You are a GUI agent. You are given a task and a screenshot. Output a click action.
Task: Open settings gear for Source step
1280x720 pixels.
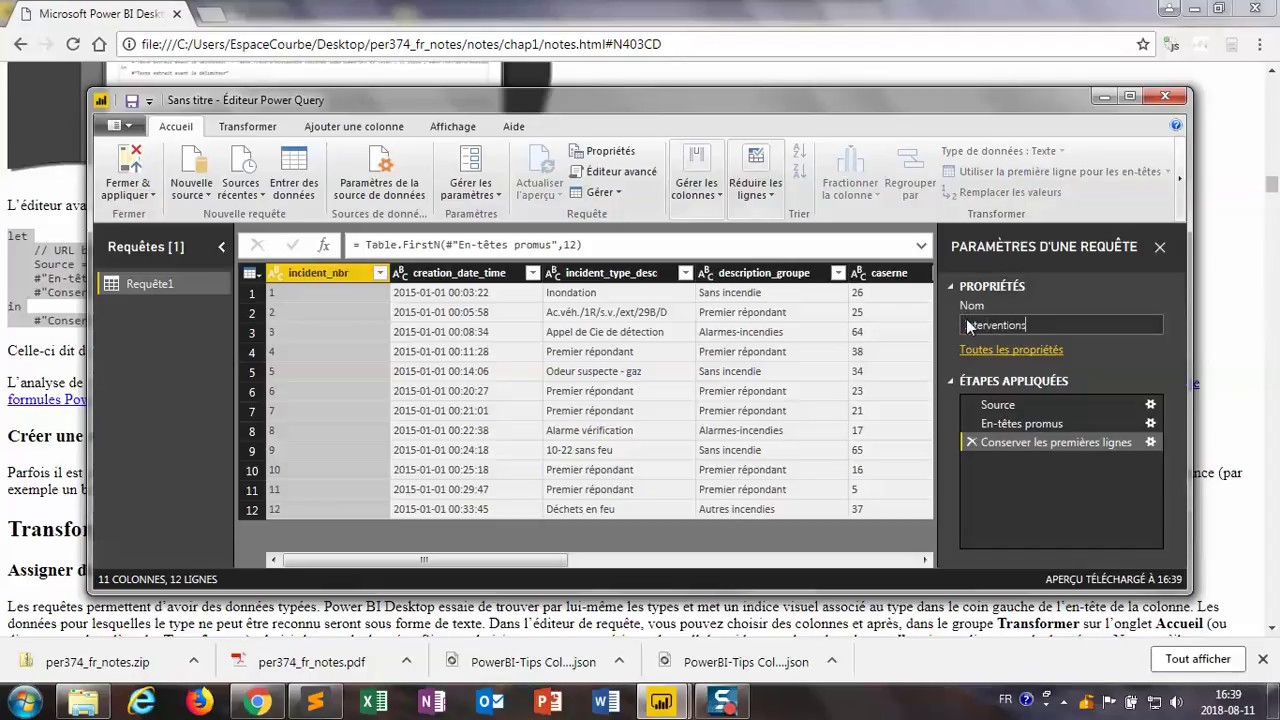click(1150, 405)
